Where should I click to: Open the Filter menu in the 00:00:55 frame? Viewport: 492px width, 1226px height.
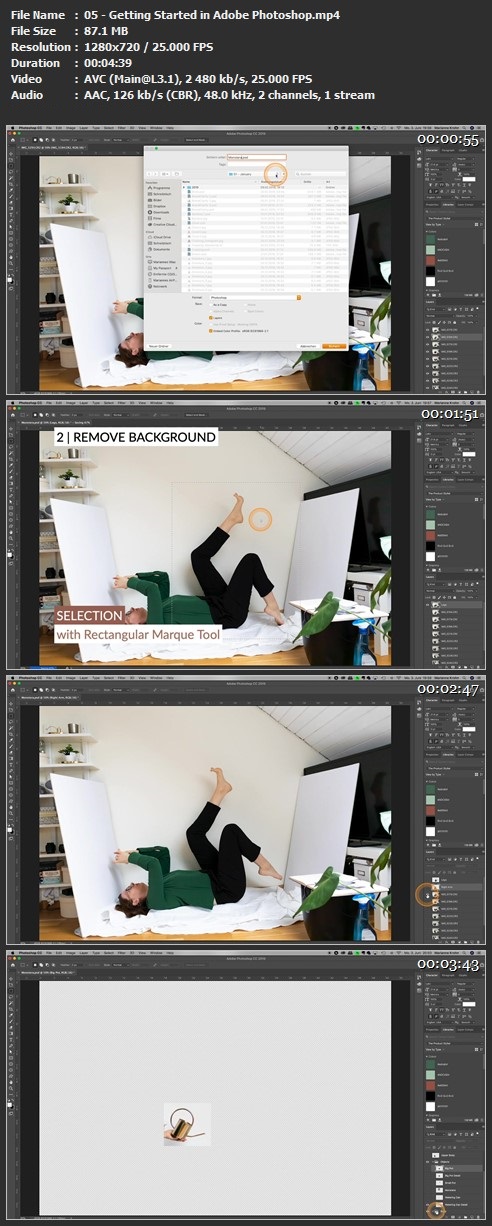pos(121,128)
